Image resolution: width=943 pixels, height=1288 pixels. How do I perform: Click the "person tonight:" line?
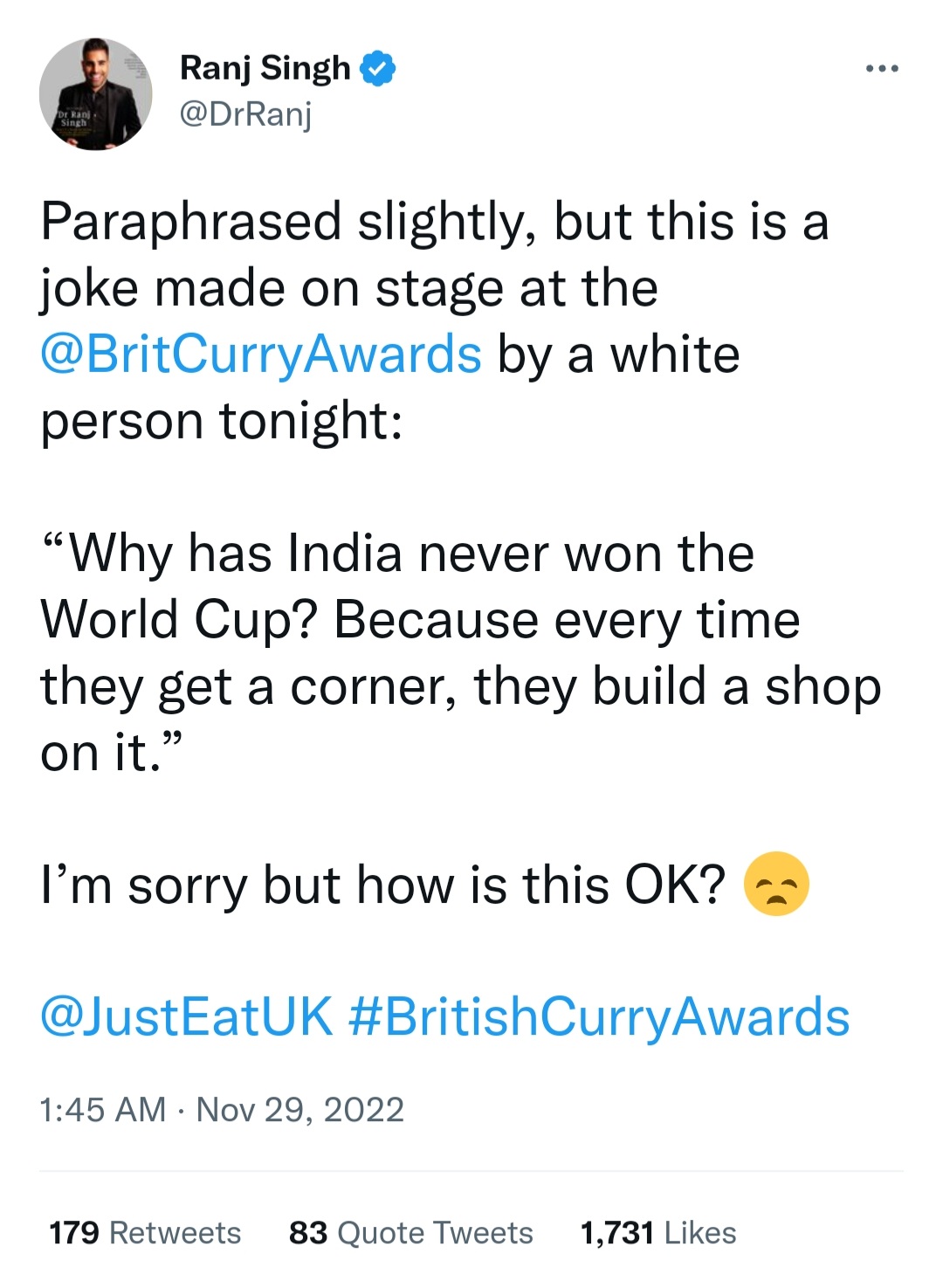pos(222,422)
